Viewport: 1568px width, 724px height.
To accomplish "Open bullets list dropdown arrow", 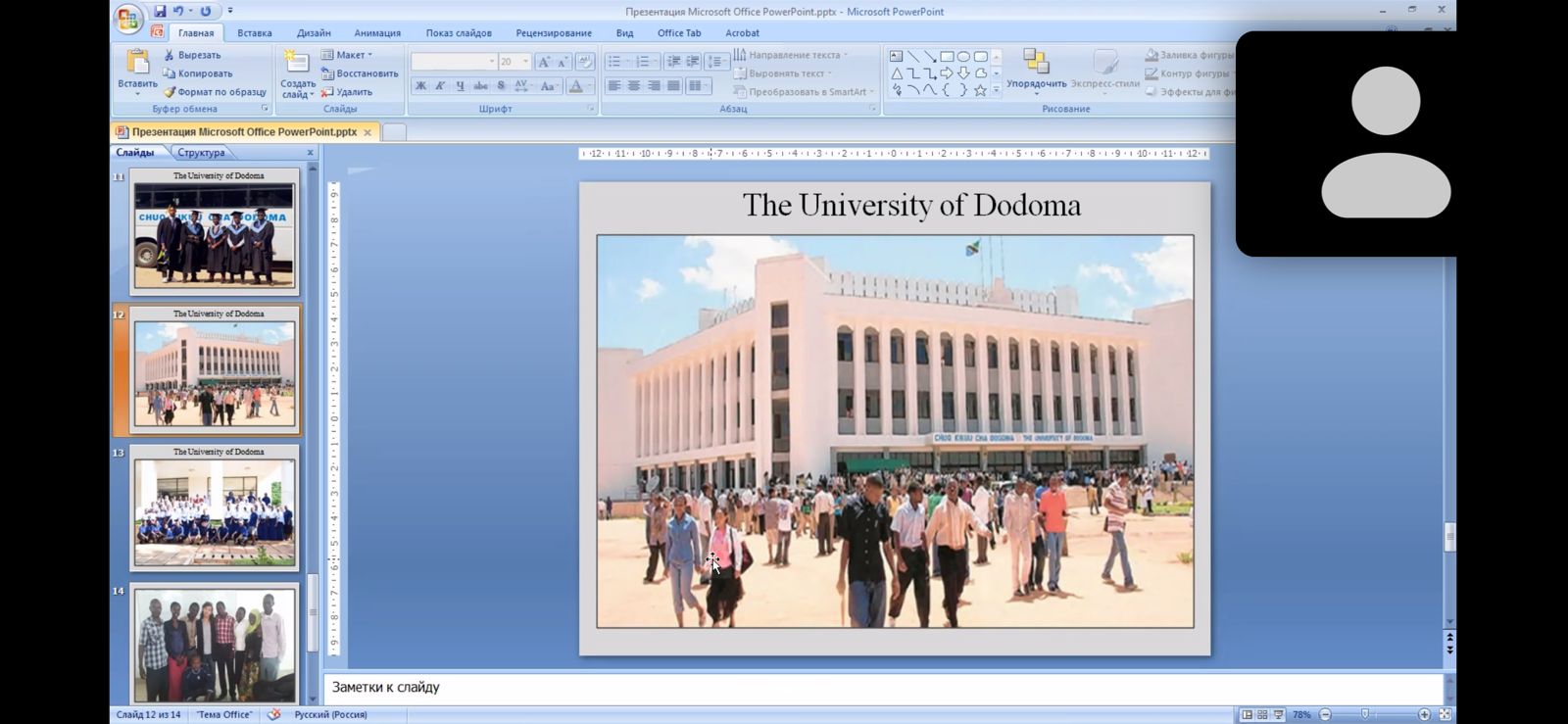I will [628, 62].
